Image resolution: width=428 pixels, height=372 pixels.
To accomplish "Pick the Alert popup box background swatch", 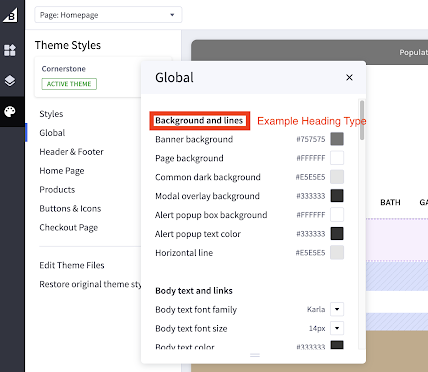I will [x=337, y=215].
